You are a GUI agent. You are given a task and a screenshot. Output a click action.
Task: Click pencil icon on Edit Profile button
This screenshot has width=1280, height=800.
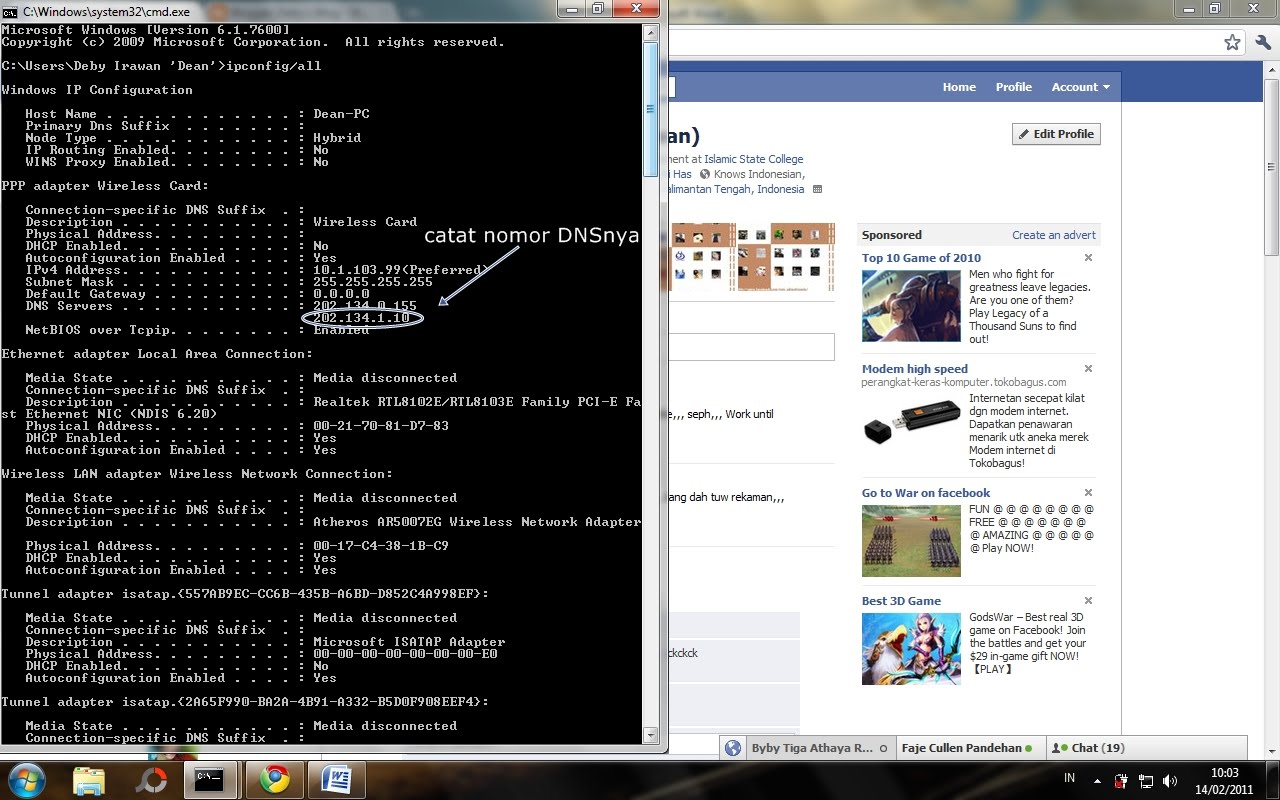tap(1024, 134)
